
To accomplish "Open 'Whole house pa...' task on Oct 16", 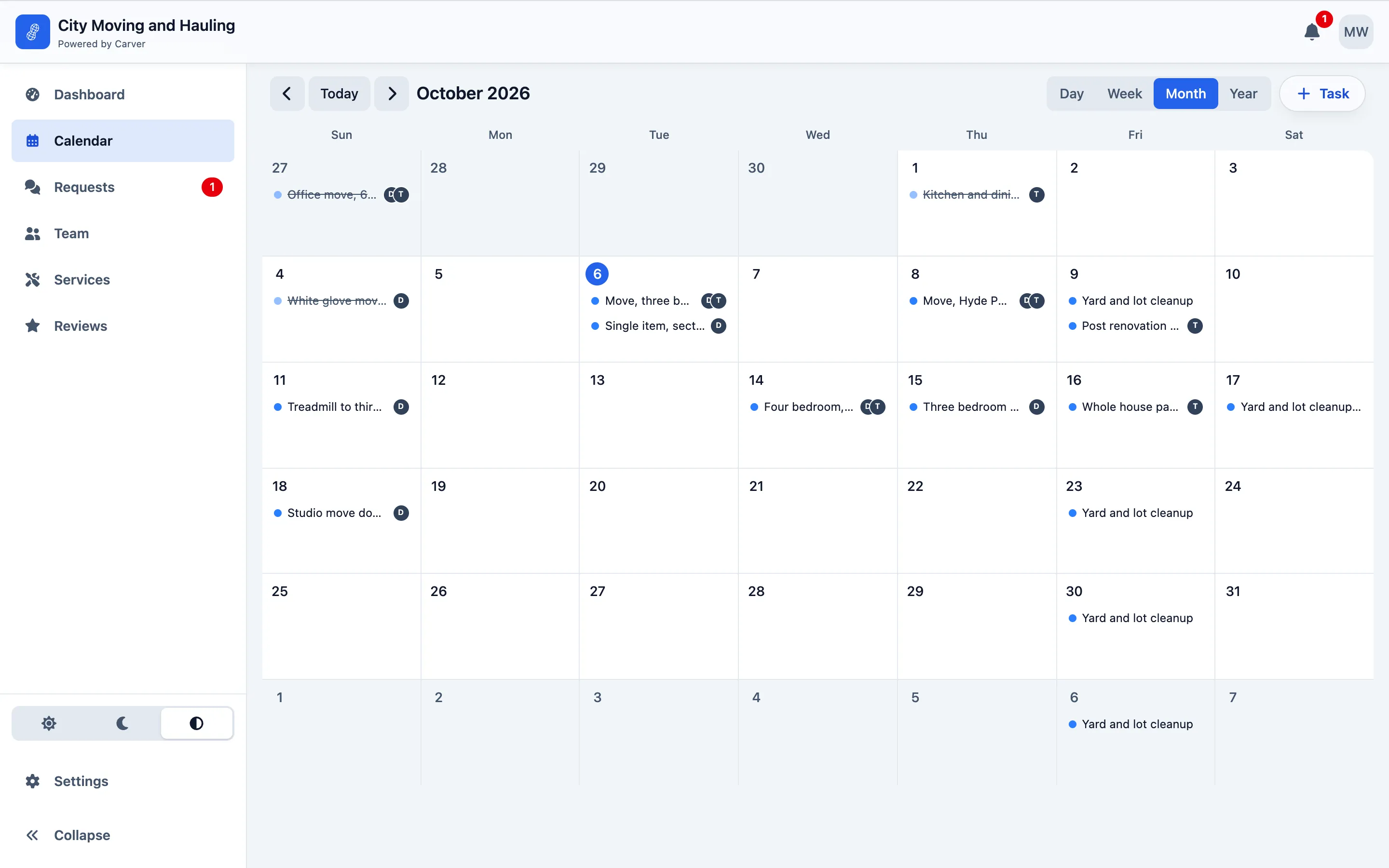I will tap(1135, 407).
